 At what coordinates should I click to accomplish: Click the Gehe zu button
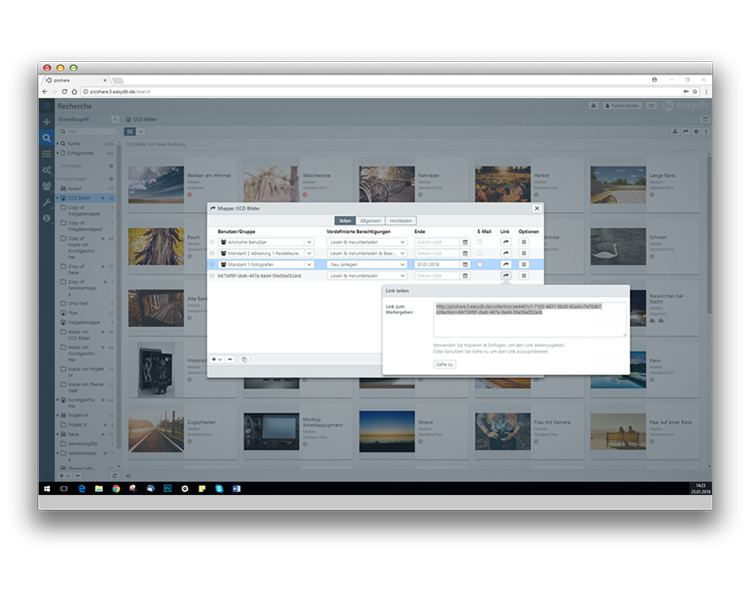point(444,364)
